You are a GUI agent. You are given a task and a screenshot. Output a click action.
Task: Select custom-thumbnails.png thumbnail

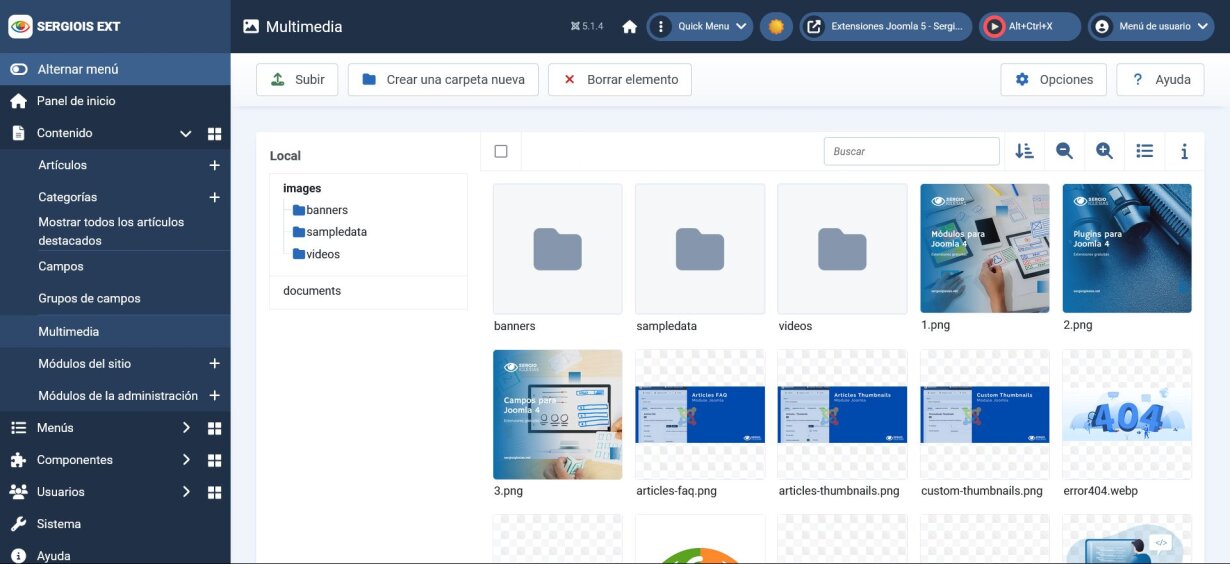click(985, 414)
